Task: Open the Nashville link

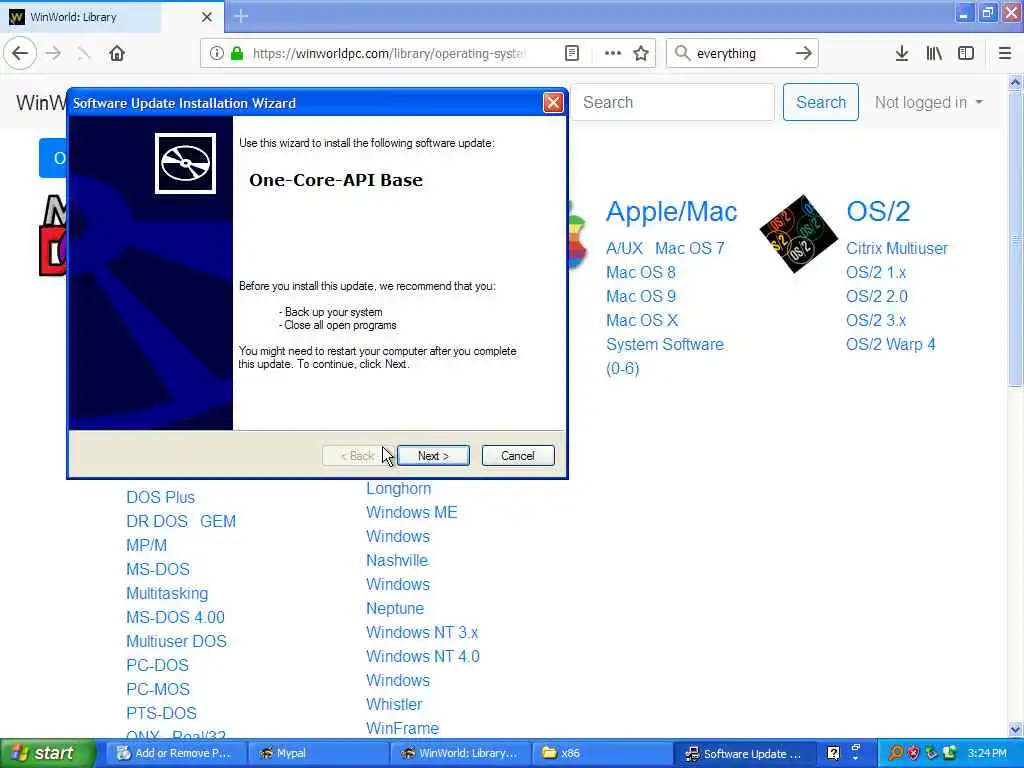Action: [x=397, y=560]
